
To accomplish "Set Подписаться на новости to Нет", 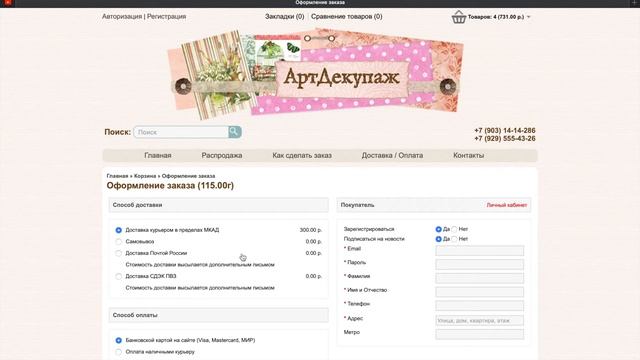I will 454,239.
